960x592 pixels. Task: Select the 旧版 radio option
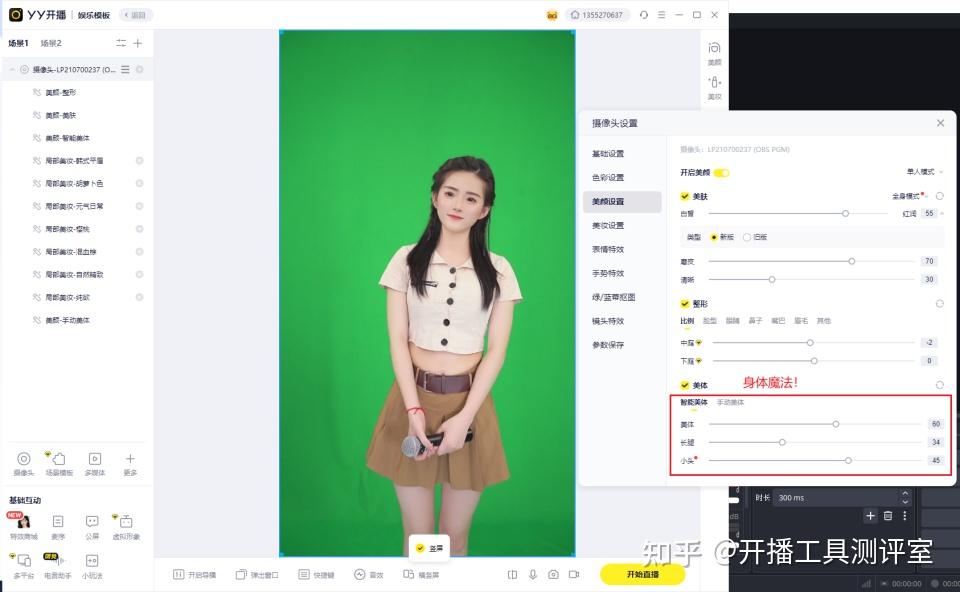tap(747, 237)
